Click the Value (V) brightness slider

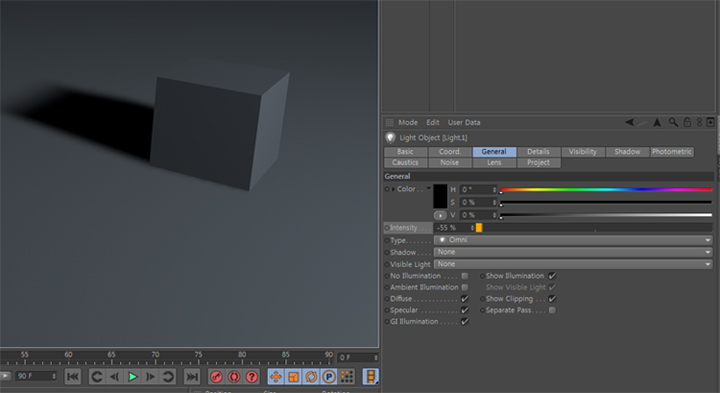[x=606, y=215]
